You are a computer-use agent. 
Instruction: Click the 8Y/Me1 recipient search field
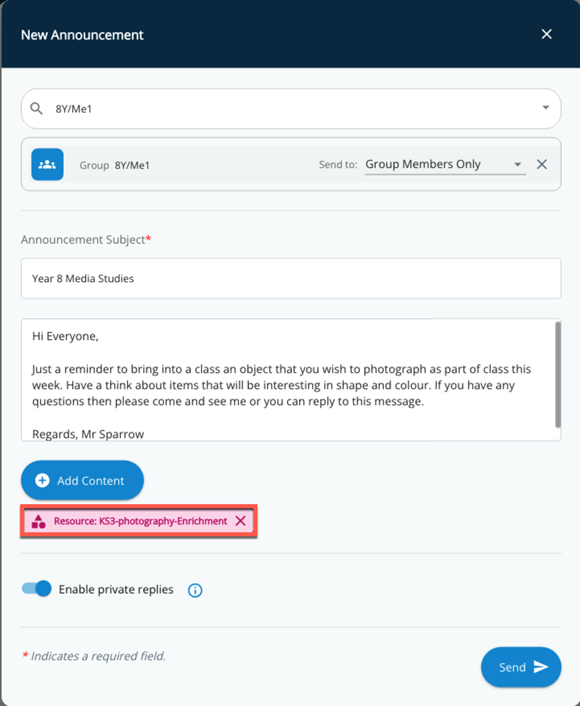point(291,109)
